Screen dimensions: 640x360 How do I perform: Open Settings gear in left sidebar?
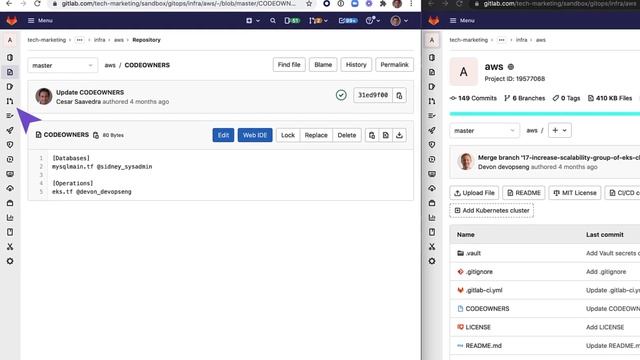[10, 261]
